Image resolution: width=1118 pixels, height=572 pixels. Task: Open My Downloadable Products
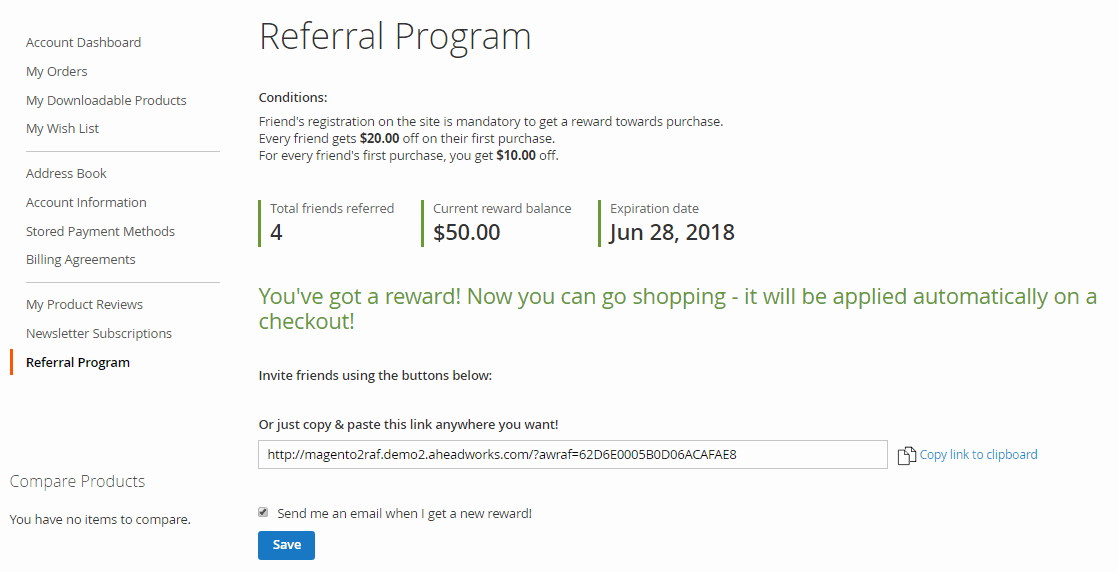coord(106,100)
